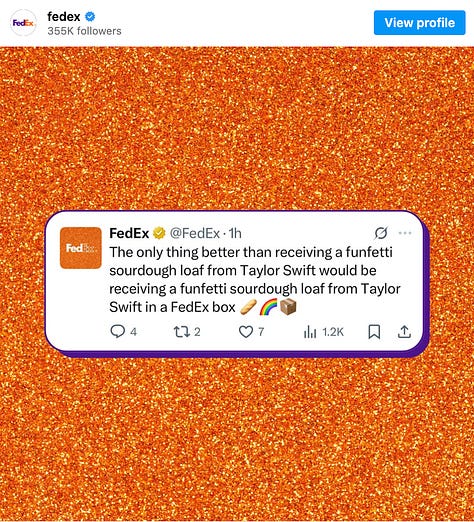Click the FedEx display name in the tweet
The height and width of the screenshot is (522, 474).
(129, 233)
